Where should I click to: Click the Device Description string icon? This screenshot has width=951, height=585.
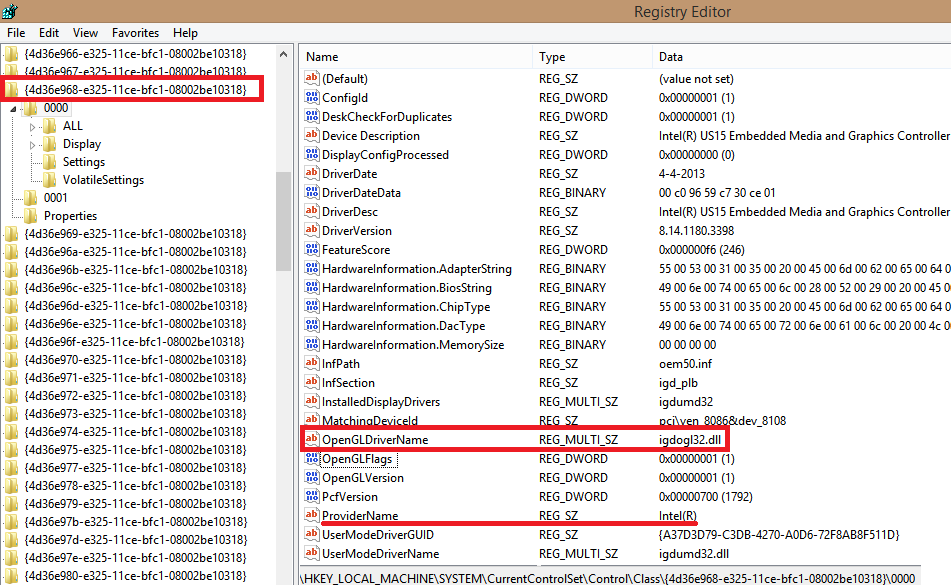pos(312,135)
